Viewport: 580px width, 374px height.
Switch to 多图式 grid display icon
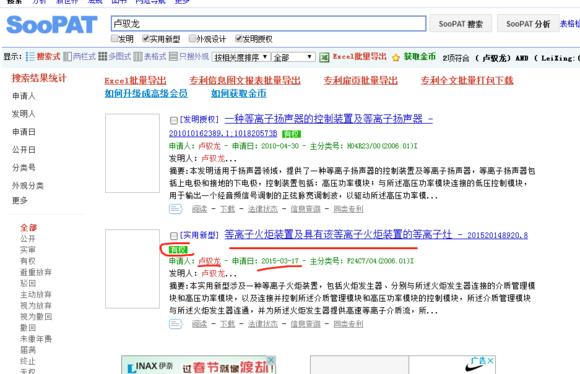(x=102, y=57)
